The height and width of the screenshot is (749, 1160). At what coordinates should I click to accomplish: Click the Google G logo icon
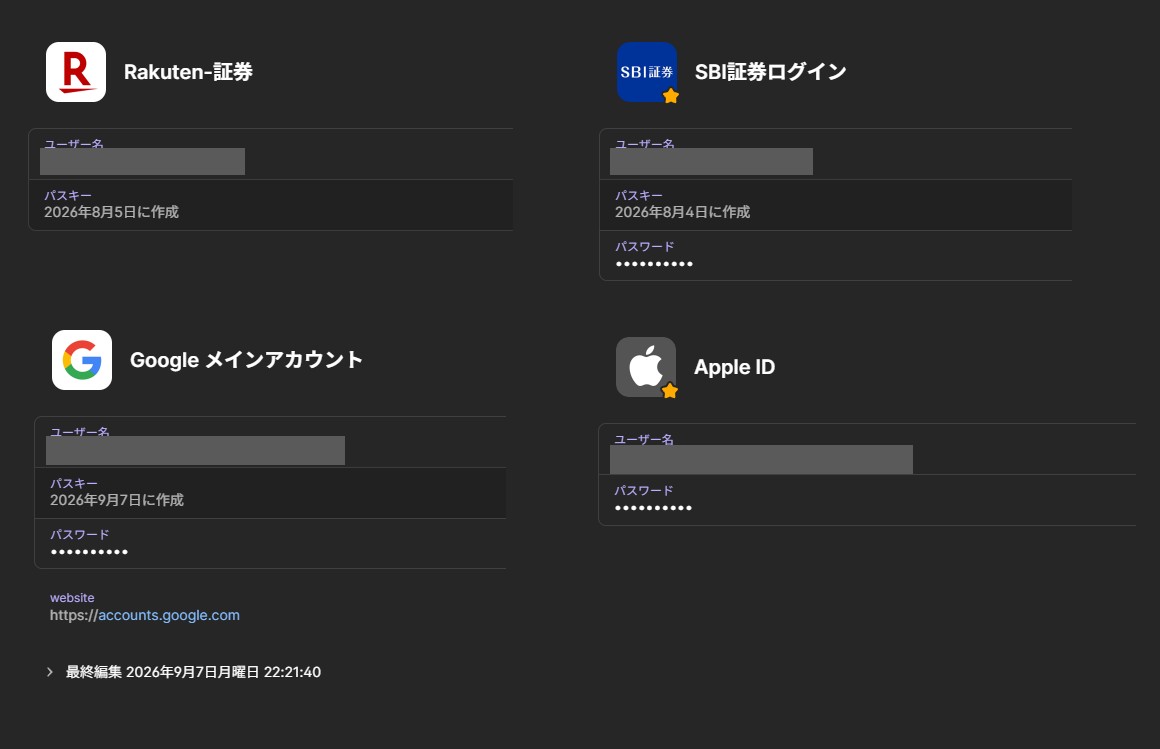point(81,360)
